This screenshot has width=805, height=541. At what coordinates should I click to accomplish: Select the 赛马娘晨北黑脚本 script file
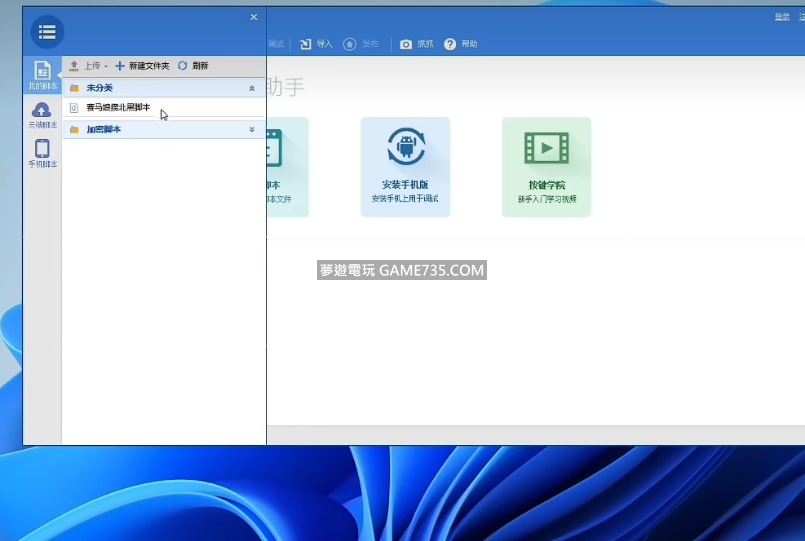[118, 107]
